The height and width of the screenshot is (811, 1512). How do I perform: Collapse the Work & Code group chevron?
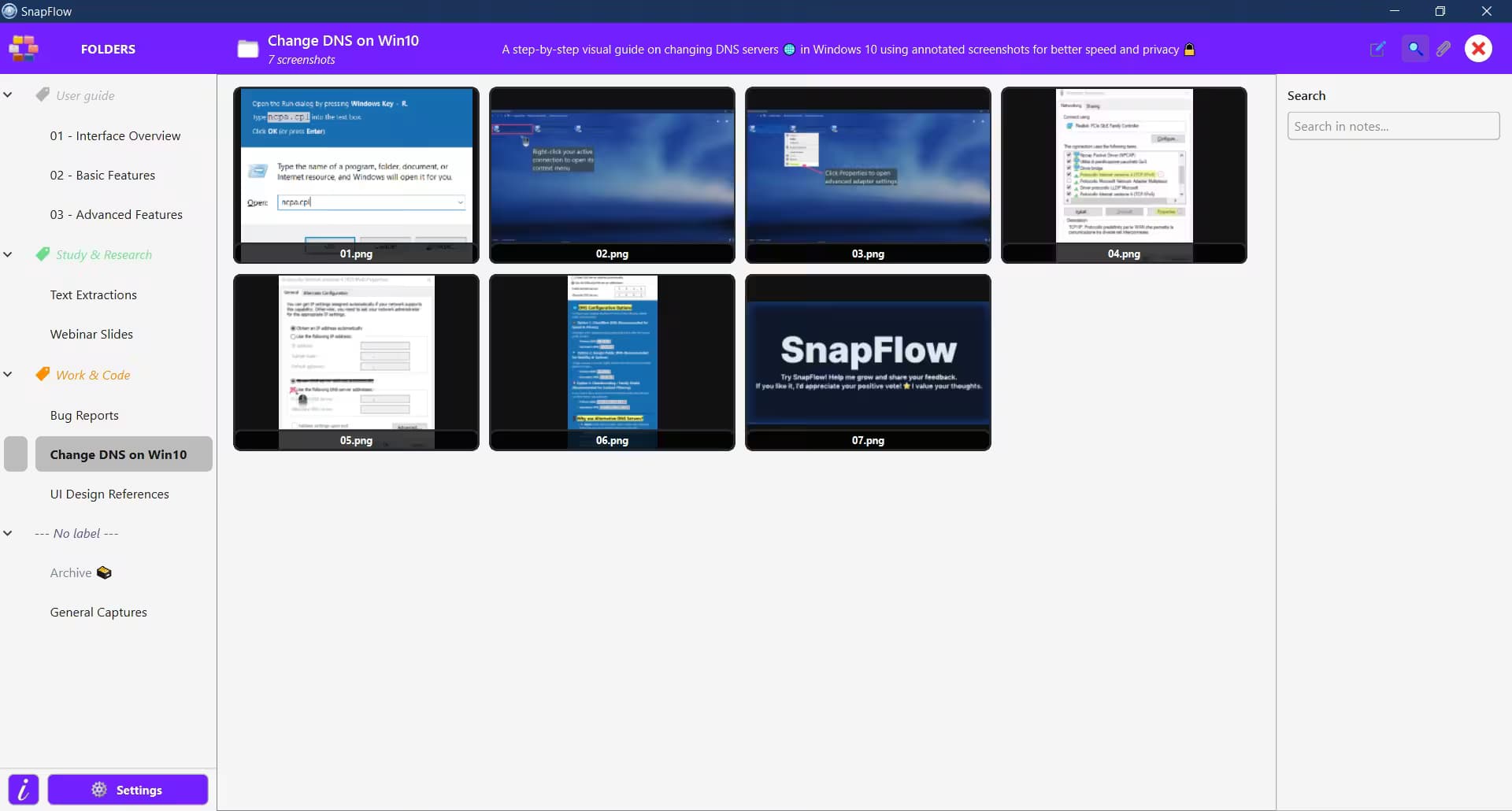point(8,375)
